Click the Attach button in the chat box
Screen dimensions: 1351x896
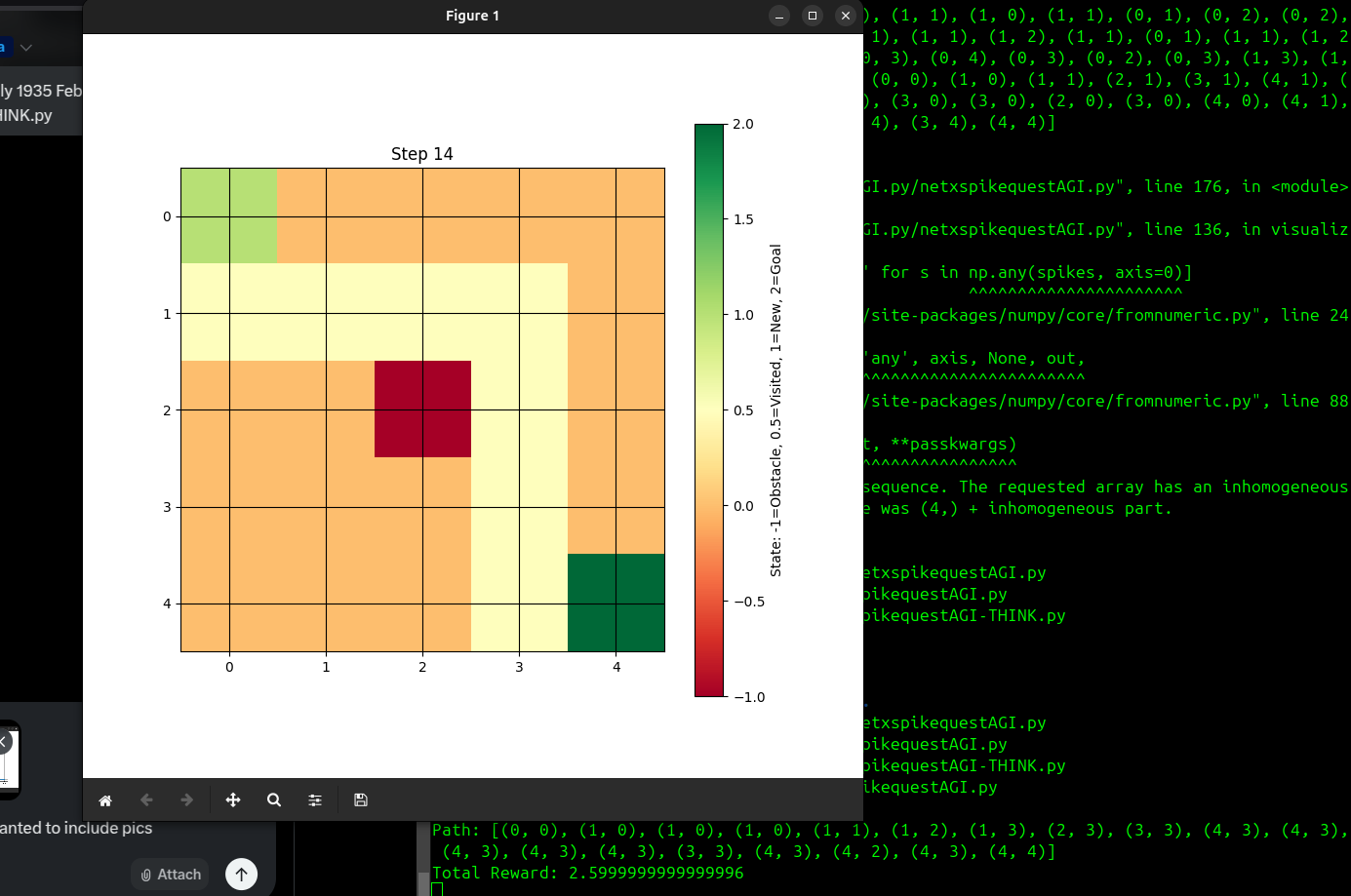tap(170, 875)
